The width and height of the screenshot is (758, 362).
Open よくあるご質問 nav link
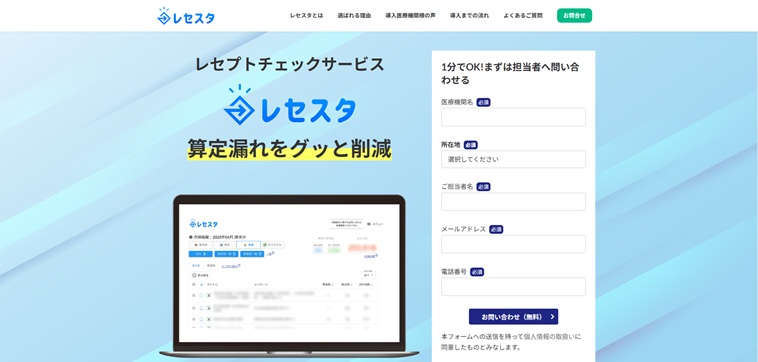[523, 15]
